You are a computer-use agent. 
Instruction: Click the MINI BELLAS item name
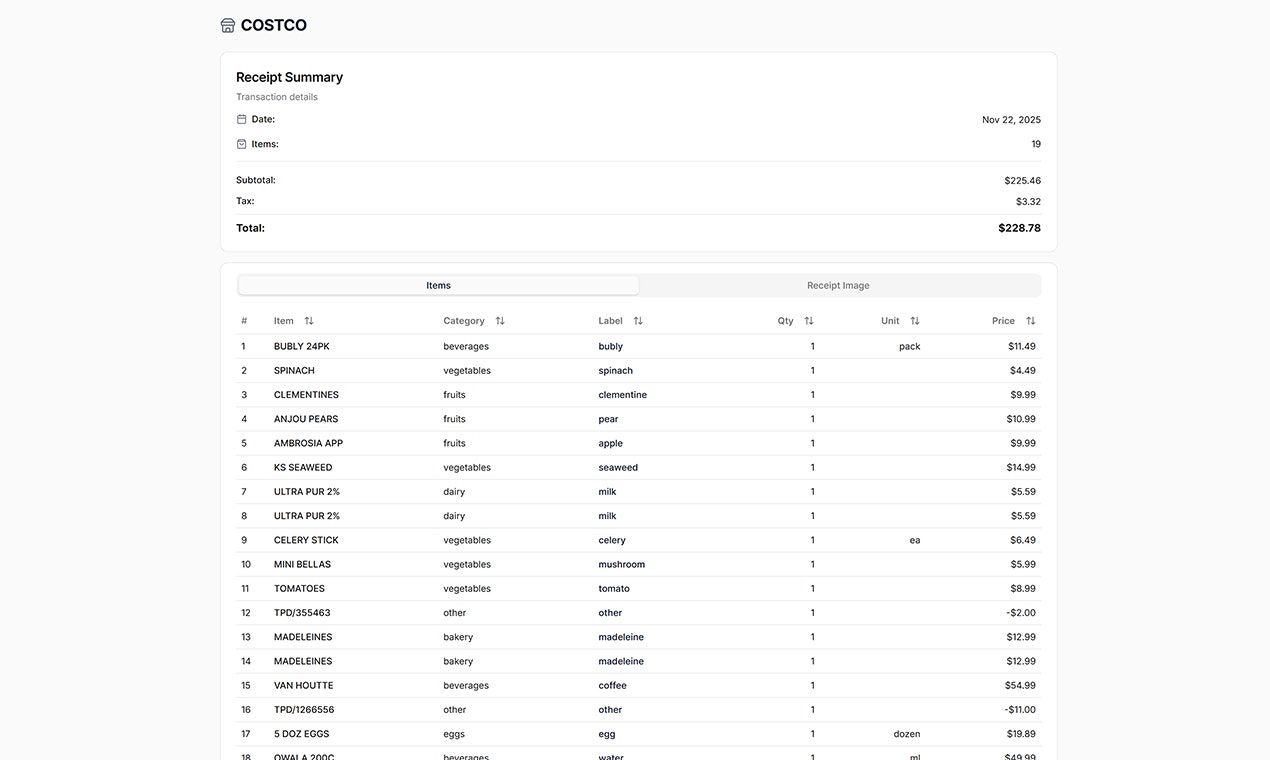(x=302, y=564)
